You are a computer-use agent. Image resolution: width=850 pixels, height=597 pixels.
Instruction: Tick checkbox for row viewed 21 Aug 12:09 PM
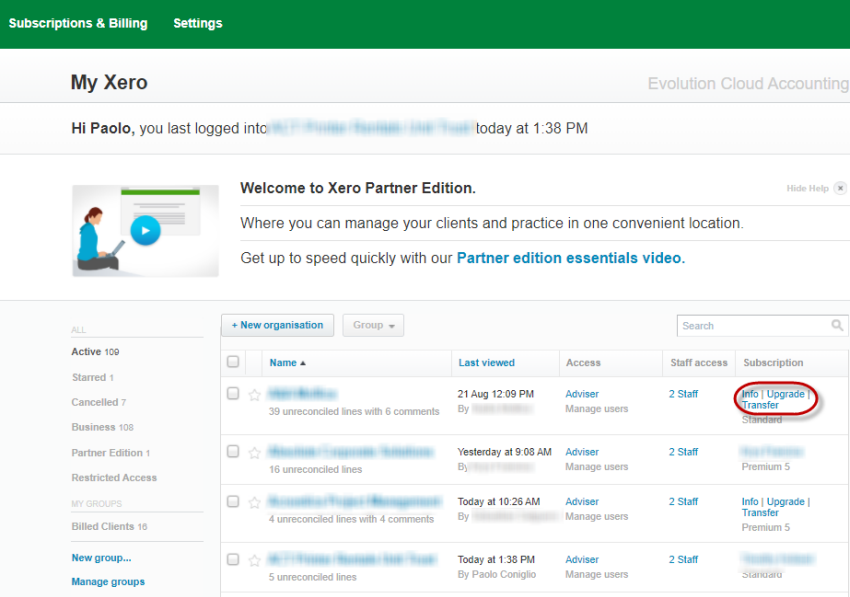[x=233, y=393]
